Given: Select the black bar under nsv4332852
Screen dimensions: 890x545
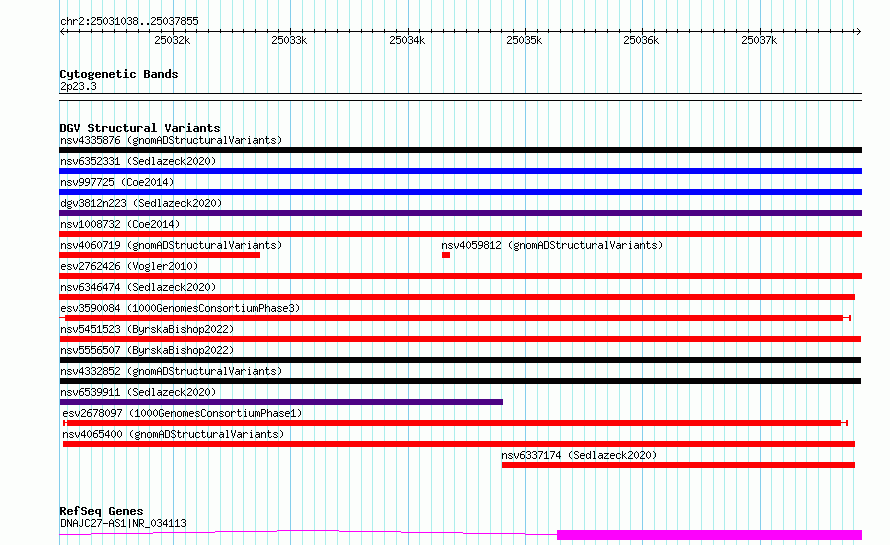Looking at the screenshot, I should pos(460,381).
